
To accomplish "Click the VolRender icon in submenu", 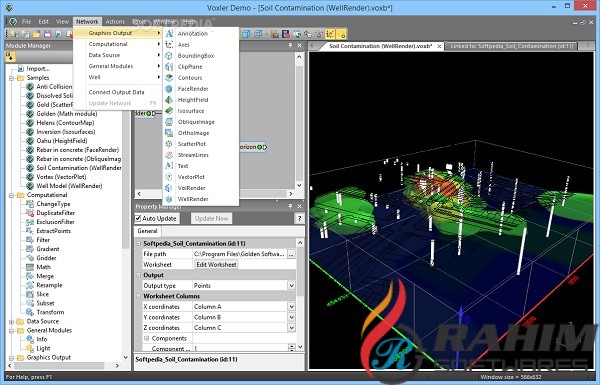I will tap(169, 188).
